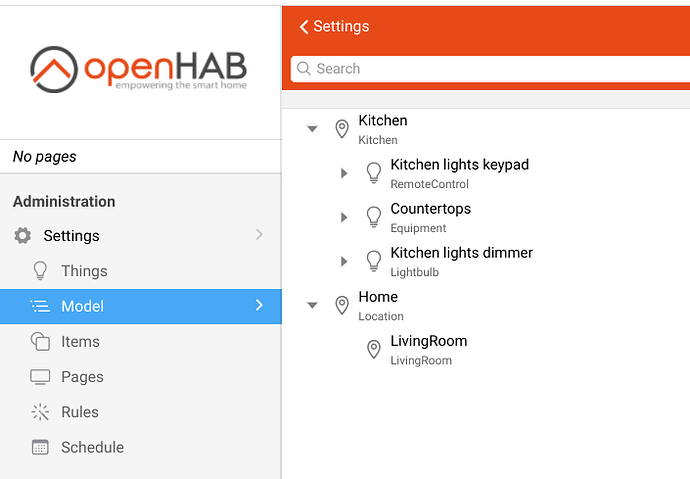Expand the Kitchen lights keypad node
The image size is (690, 479).
[344, 173]
